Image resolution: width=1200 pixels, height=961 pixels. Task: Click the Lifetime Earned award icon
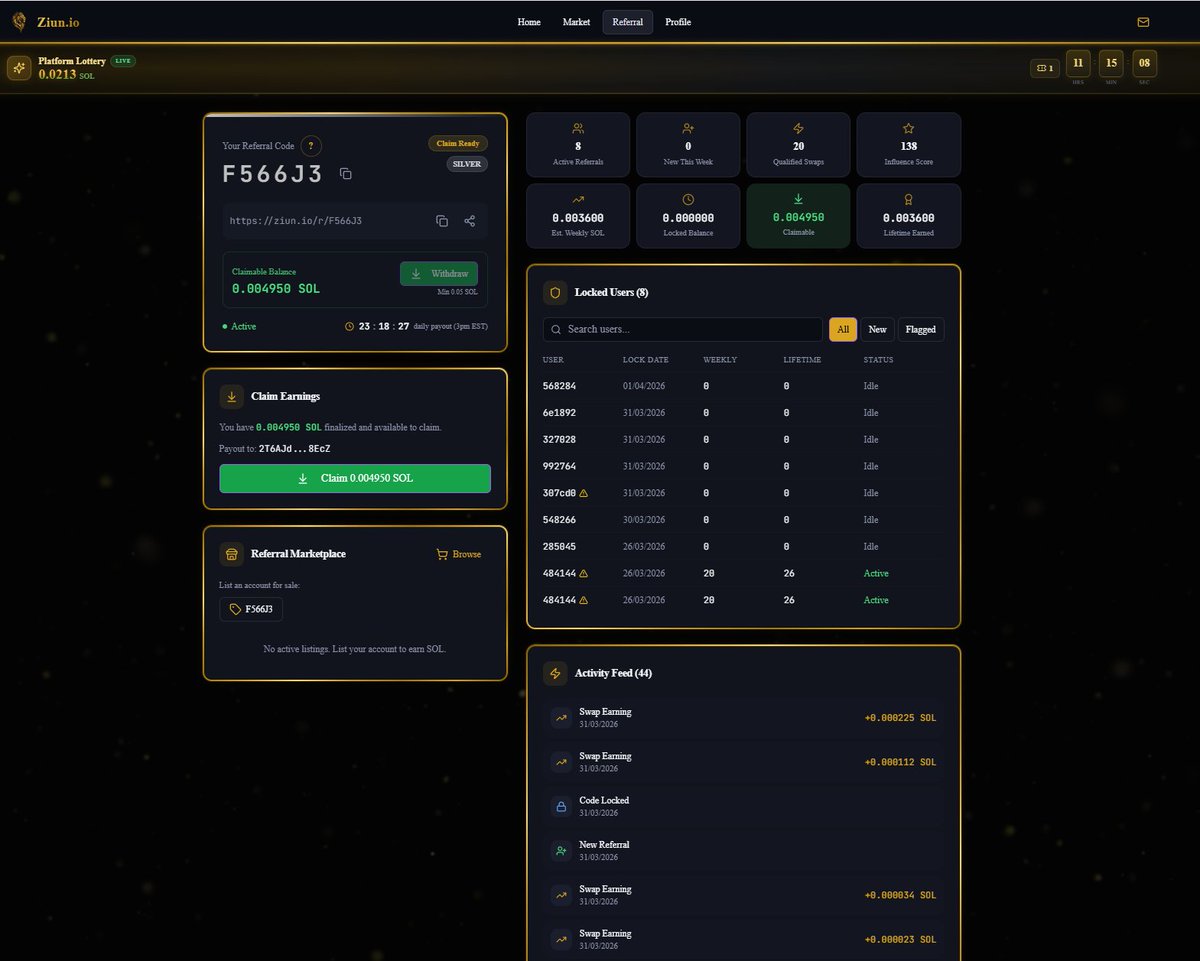[909, 199]
